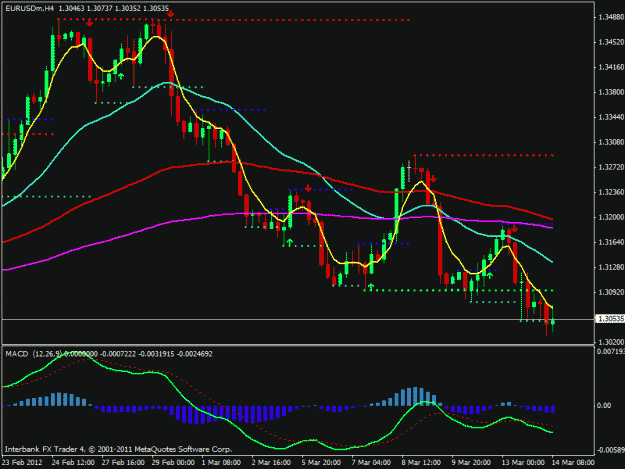Click the 1.30920 price axis label
625x469 pixels.
point(611,292)
